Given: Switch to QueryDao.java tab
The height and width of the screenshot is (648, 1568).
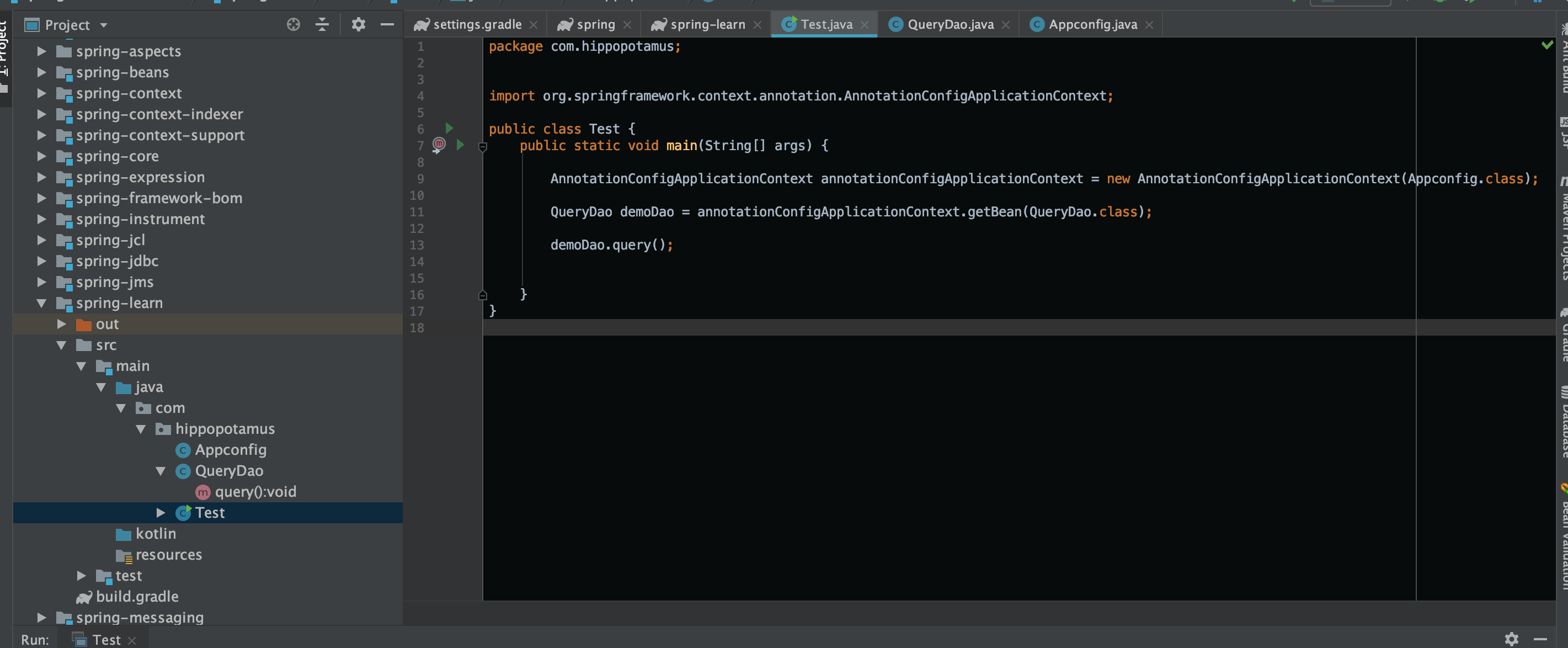Looking at the screenshot, I should coord(950,24).
